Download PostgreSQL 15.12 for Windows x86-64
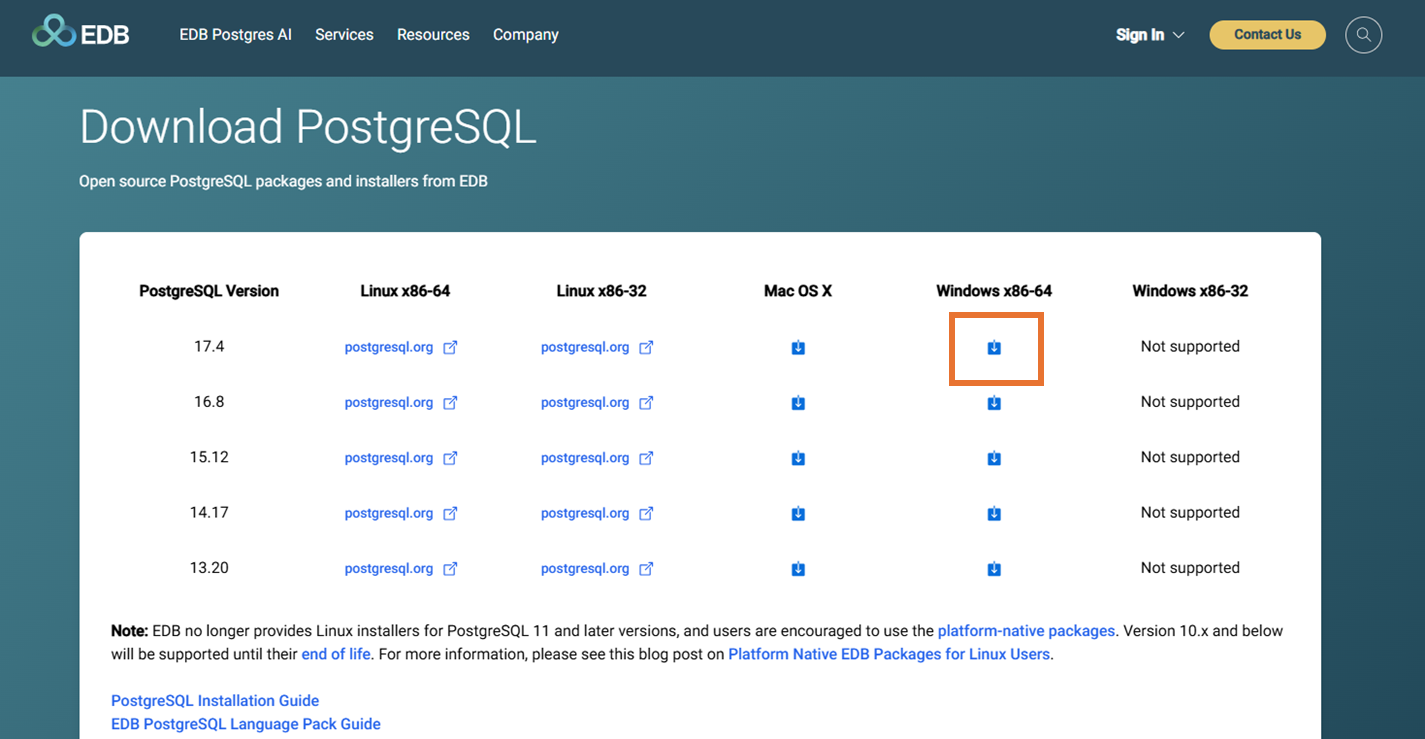The height and width of the screenshot is (739, 1425). [994, 458]
